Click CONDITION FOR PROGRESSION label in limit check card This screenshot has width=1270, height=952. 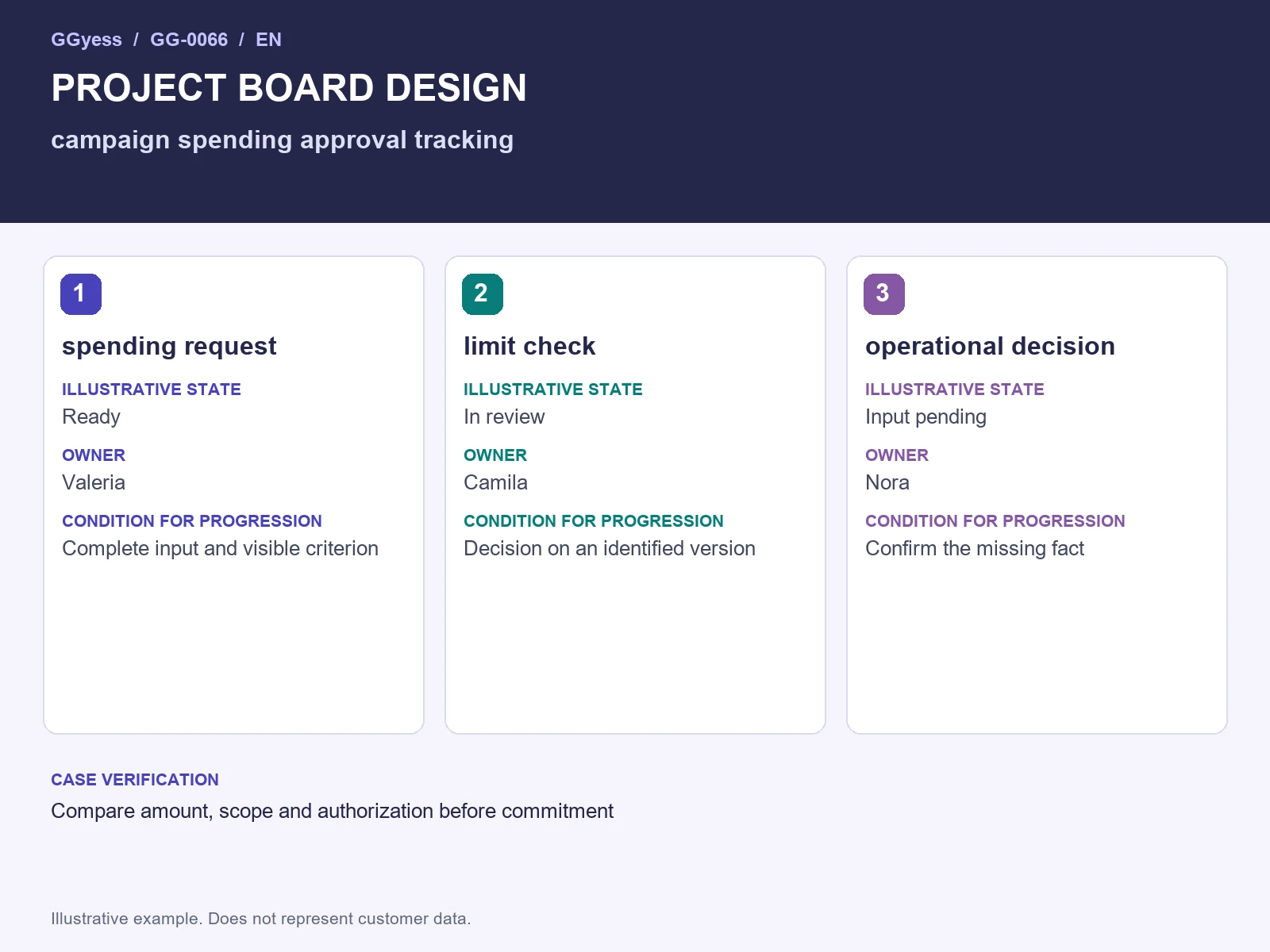[594, 521]
